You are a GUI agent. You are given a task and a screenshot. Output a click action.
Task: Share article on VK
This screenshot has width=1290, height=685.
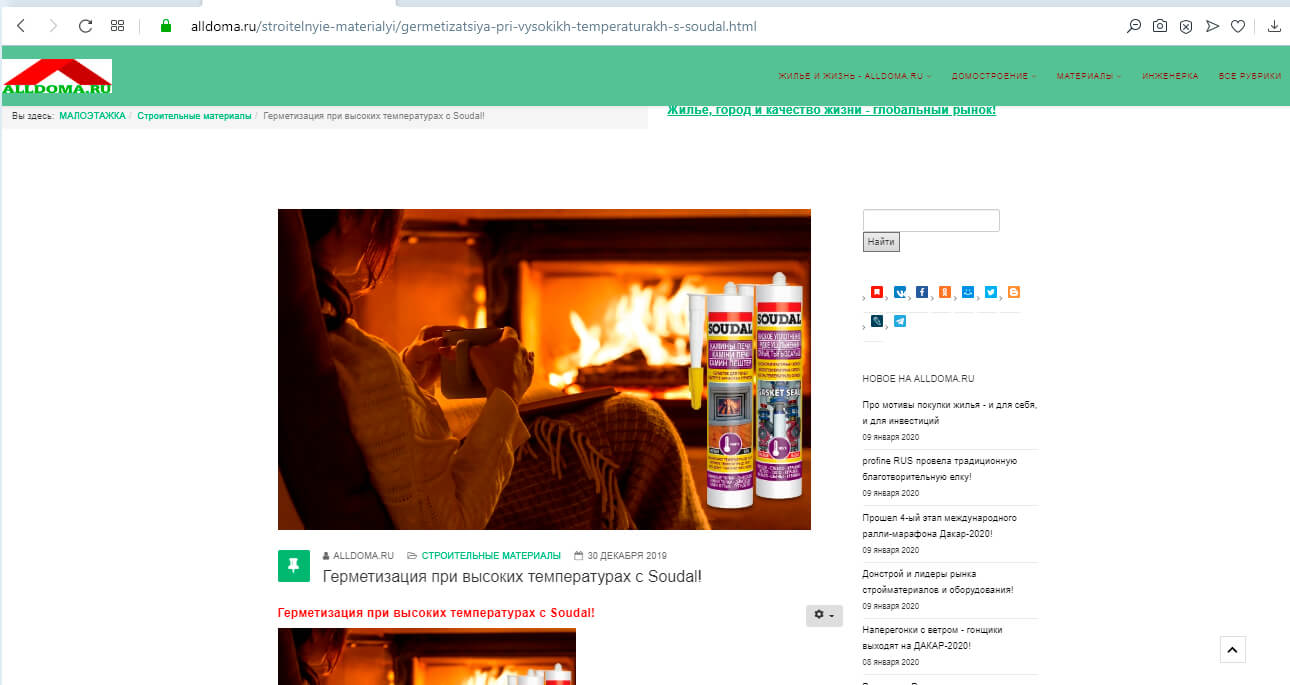pos(899,292)
